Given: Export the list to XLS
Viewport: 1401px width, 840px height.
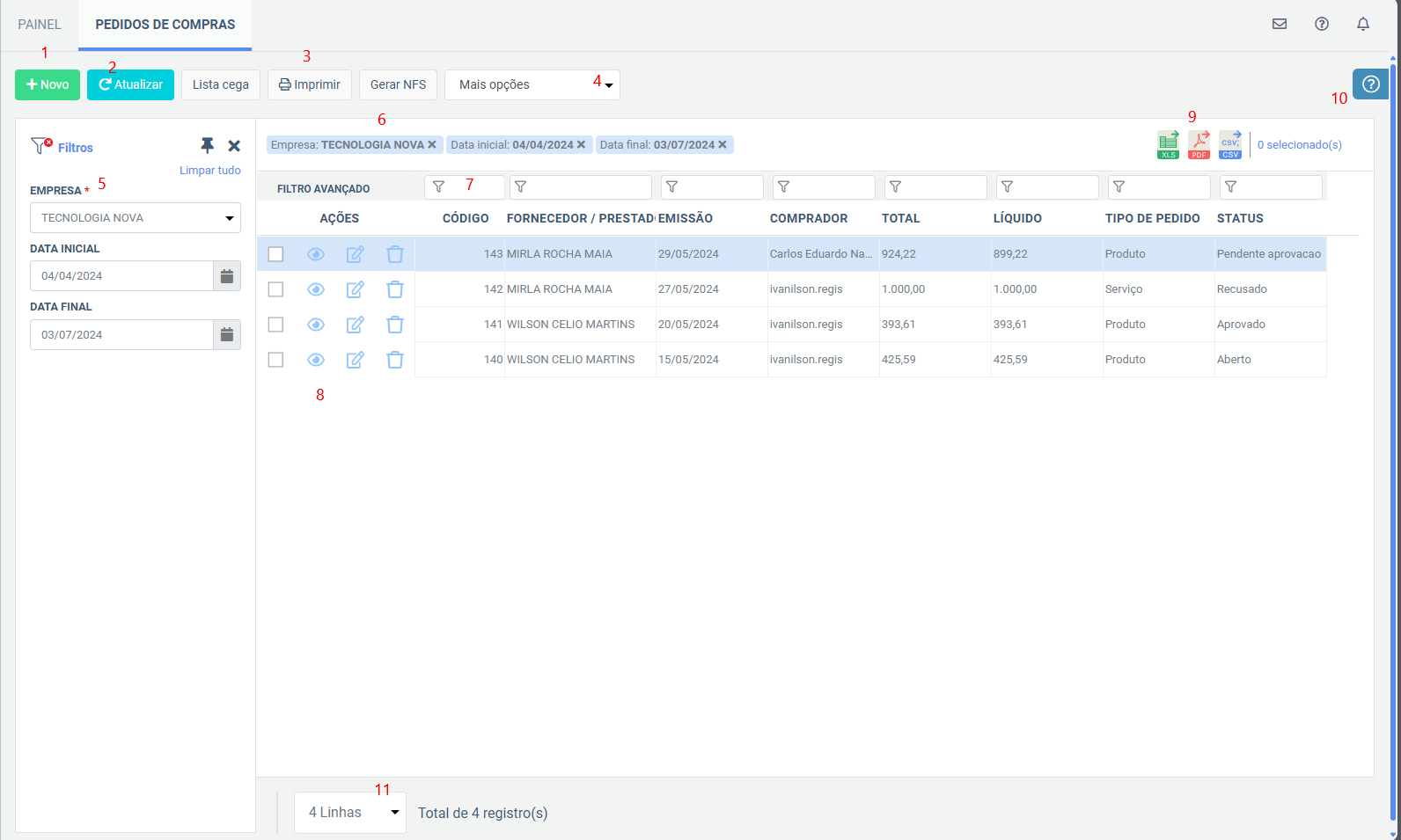Looking at the screenshot, I should [x=1168, y=145].
